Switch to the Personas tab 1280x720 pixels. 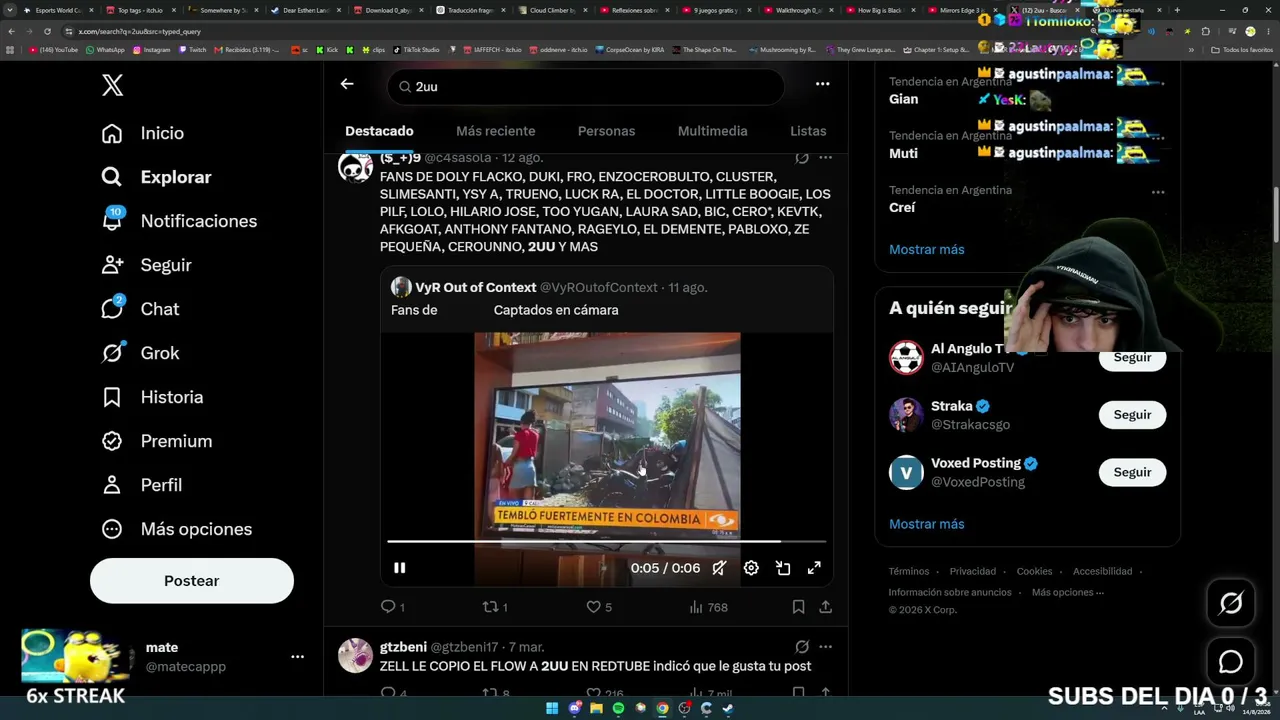tap(606, 131)
